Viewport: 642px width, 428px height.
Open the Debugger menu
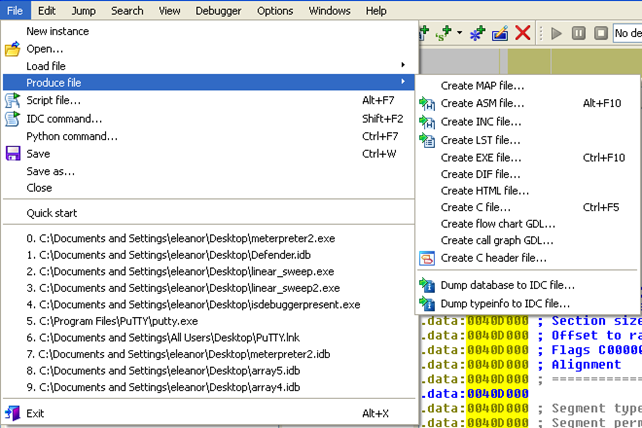pos(218,10)
